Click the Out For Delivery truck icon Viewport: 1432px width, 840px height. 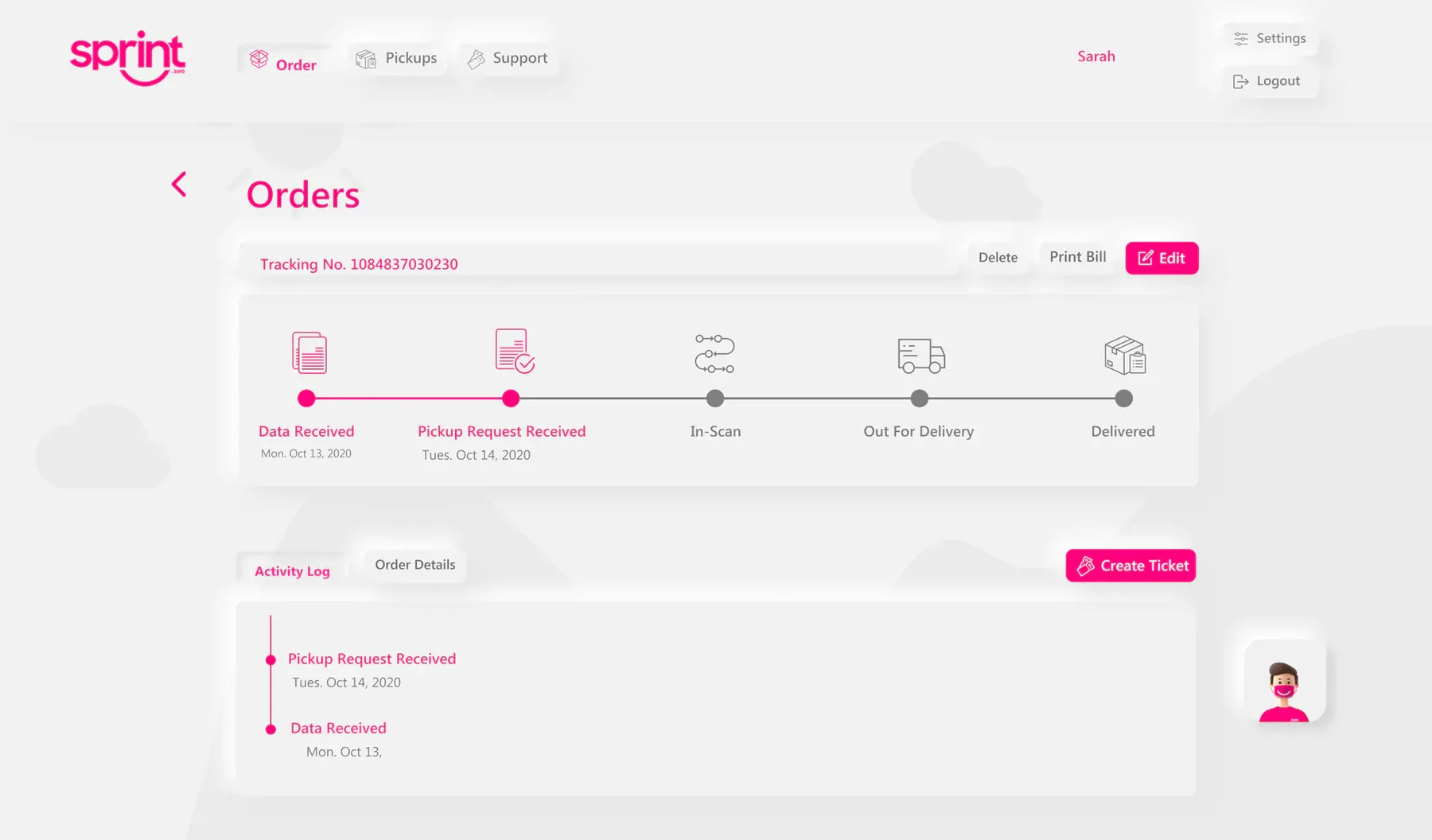(x=921, y=355)
